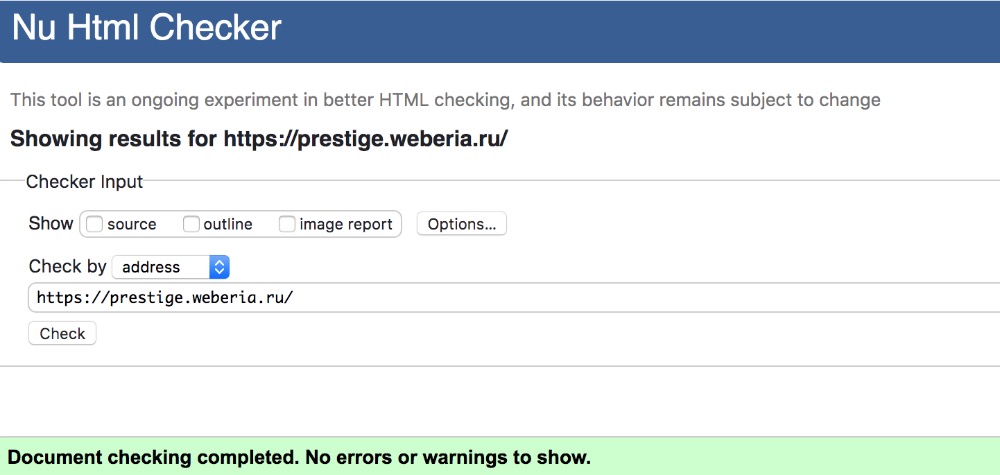Open the Options... button
This screenshot has height=475, width=1000.
461,224
